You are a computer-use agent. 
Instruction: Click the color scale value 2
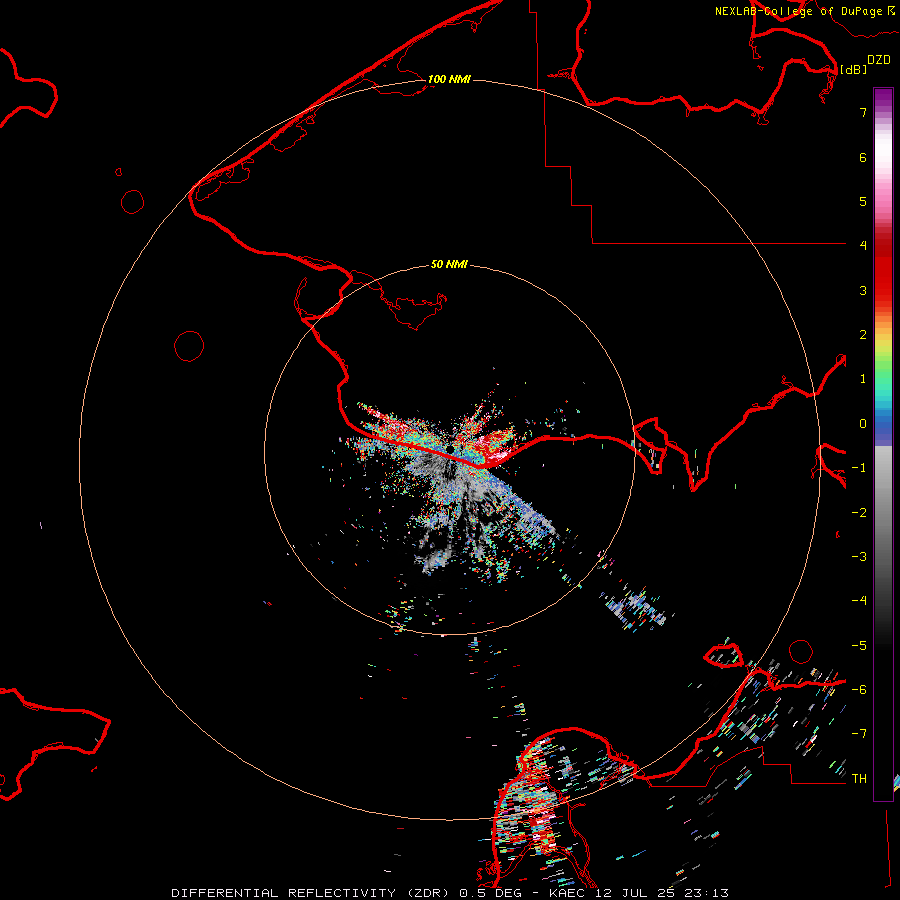click(863, 335)
